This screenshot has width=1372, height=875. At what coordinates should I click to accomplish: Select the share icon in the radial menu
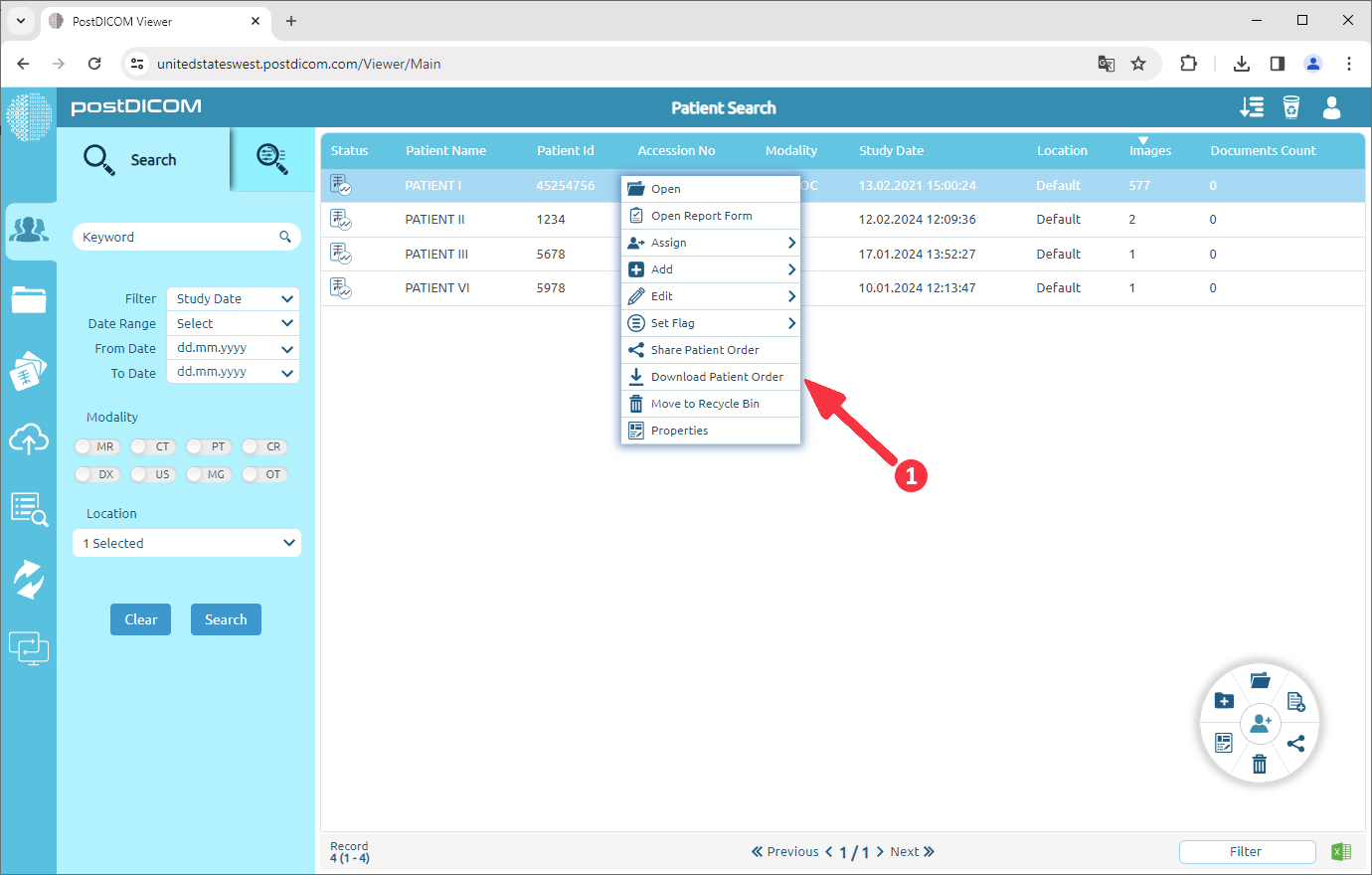point(1295,743)
